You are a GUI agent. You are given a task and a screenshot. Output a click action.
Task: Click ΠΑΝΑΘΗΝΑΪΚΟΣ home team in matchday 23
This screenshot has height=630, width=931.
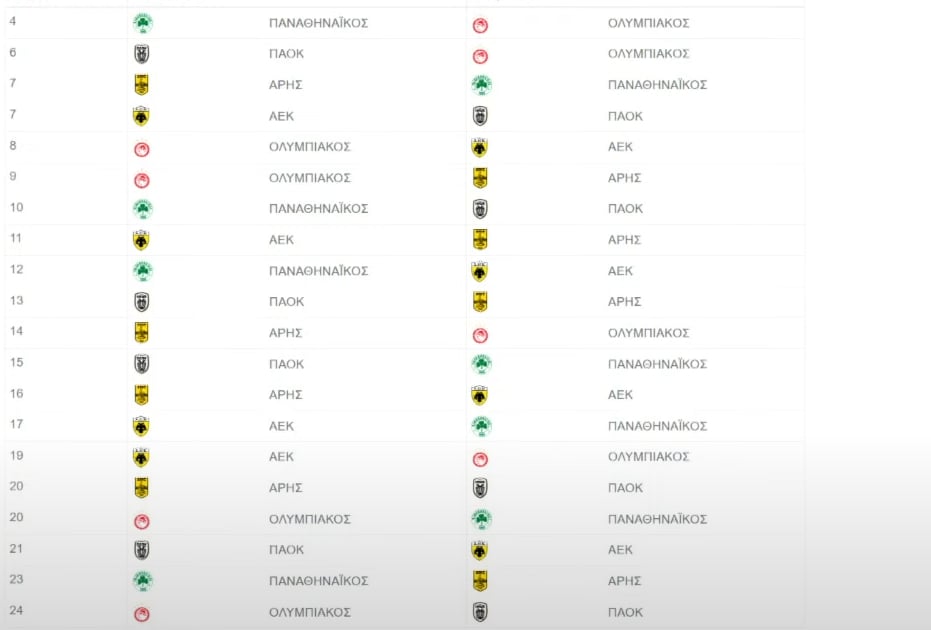click(318, 581)
